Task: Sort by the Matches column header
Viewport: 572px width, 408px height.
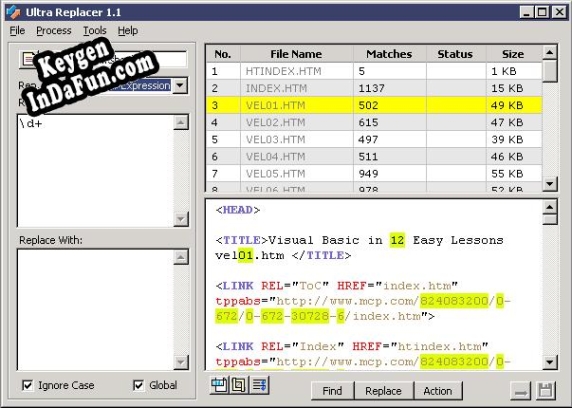Action: (389, 54)
